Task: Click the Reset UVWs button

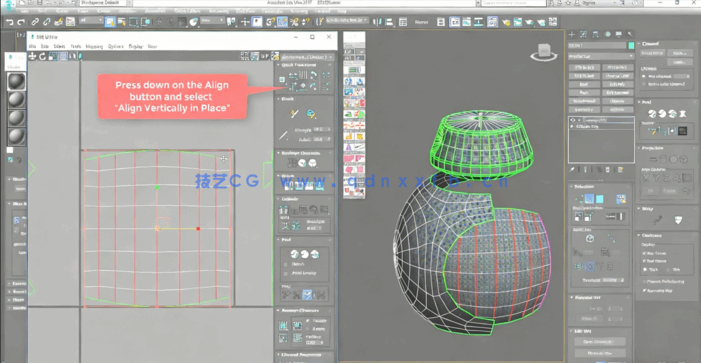Action: click(653, 53)
